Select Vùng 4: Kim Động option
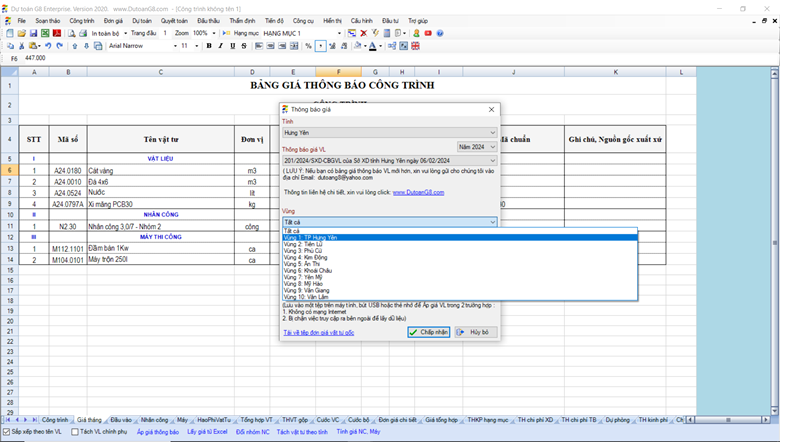Image resolution: width=787 pixels, height=444 pixels. pos(460,257)
